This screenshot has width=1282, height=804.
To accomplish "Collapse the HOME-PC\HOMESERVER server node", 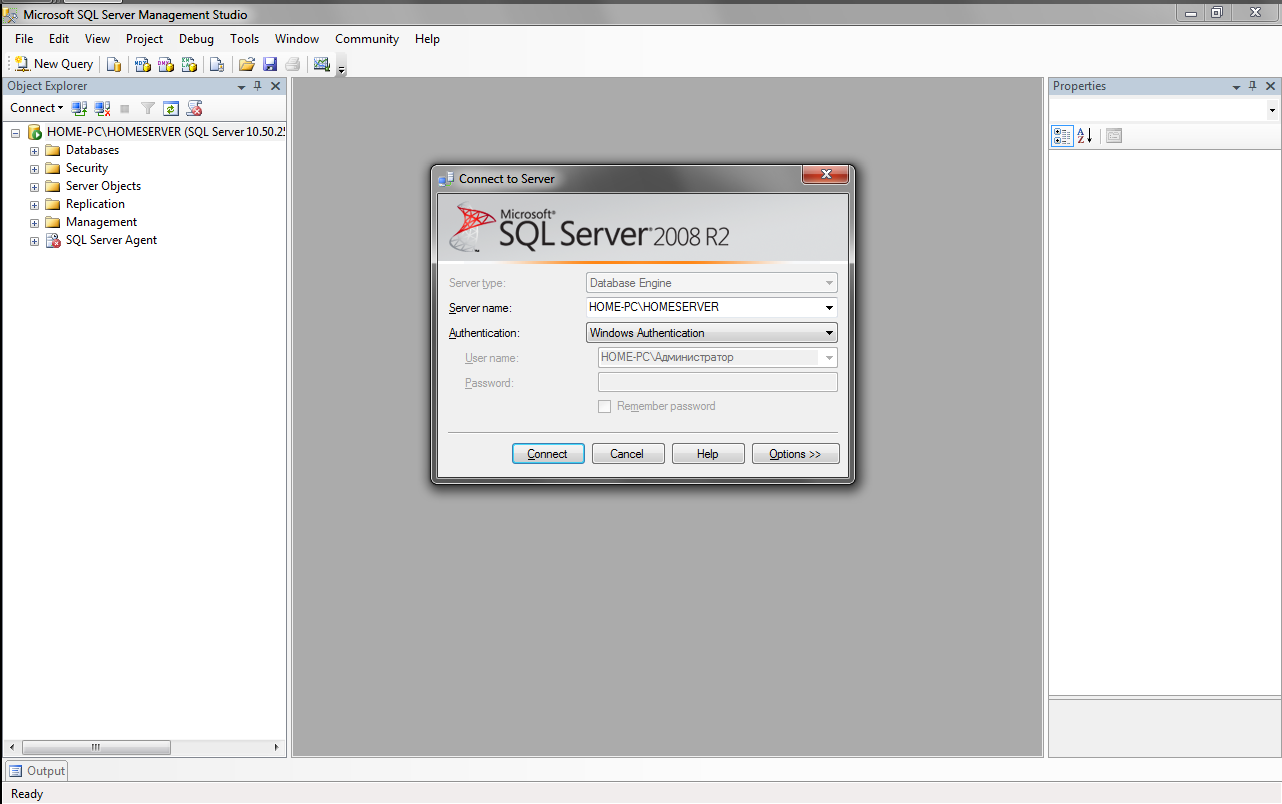I will point(16,132).
